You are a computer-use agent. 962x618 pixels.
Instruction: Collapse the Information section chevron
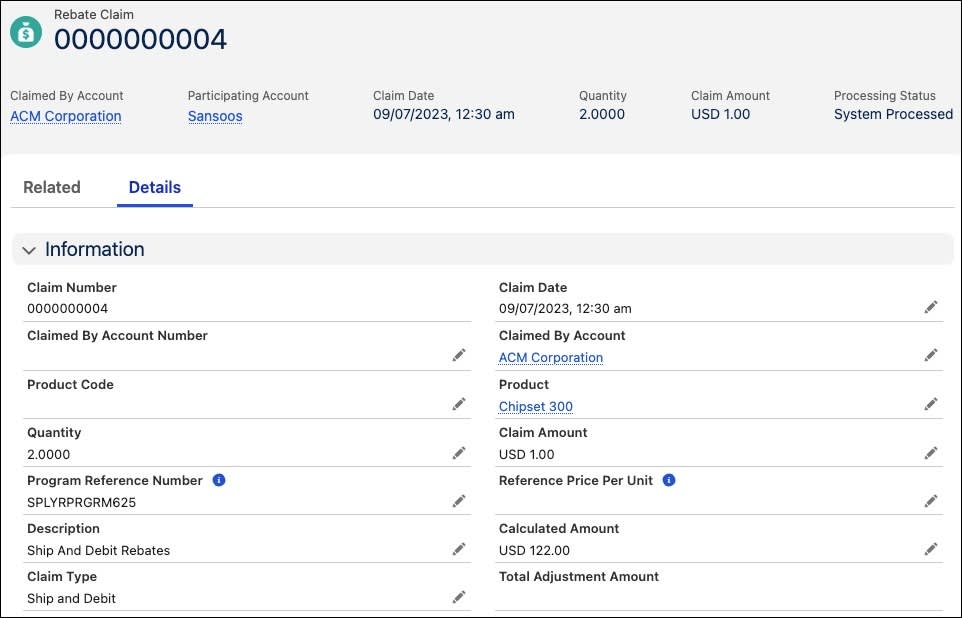click(29, 250)
